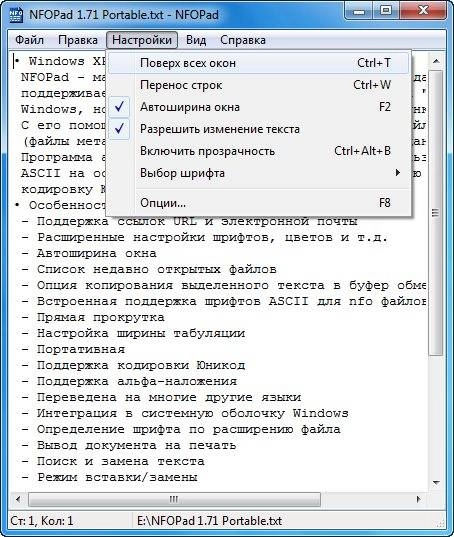Click line 'Режим вставки/замены'

tap(117, 477)
